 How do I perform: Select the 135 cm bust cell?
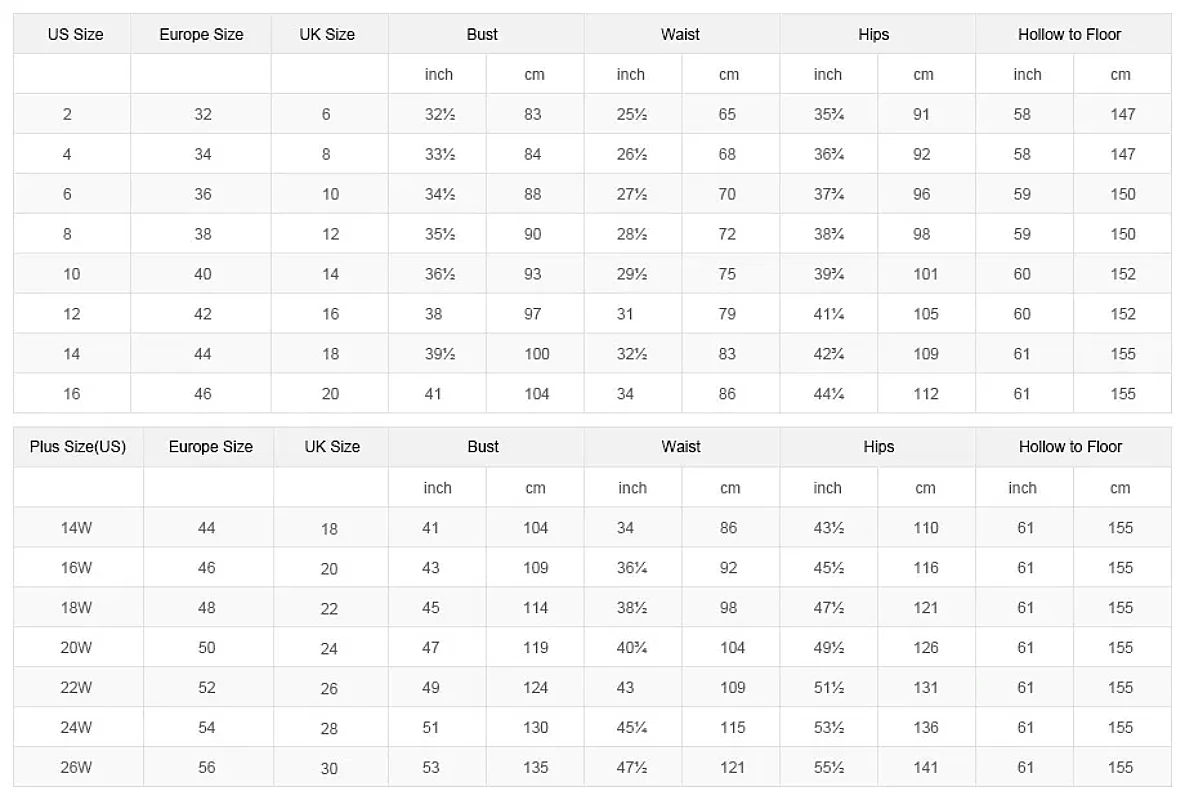pyautogui.click(x=536, y=768)
